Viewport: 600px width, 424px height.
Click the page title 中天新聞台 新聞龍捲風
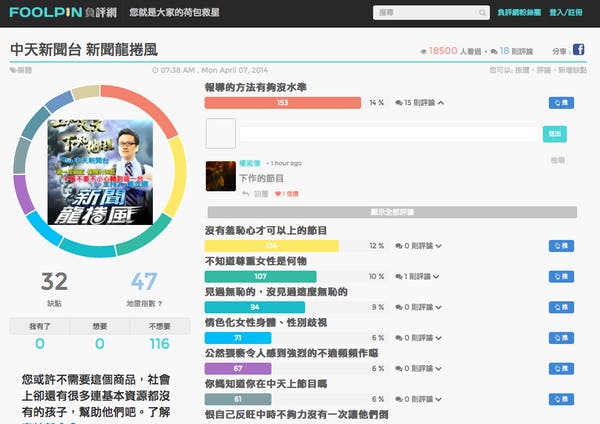(84, 50)
